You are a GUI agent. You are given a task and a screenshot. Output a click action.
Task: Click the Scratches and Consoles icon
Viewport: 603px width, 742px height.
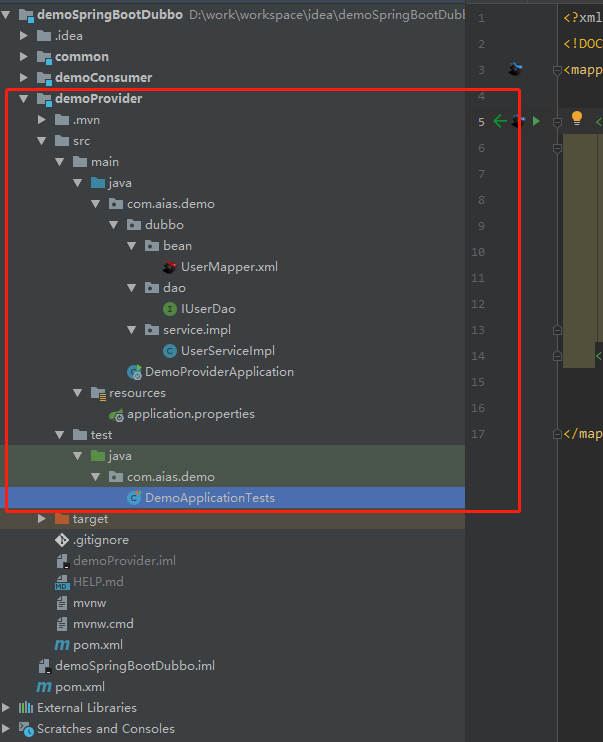[26, 729]
